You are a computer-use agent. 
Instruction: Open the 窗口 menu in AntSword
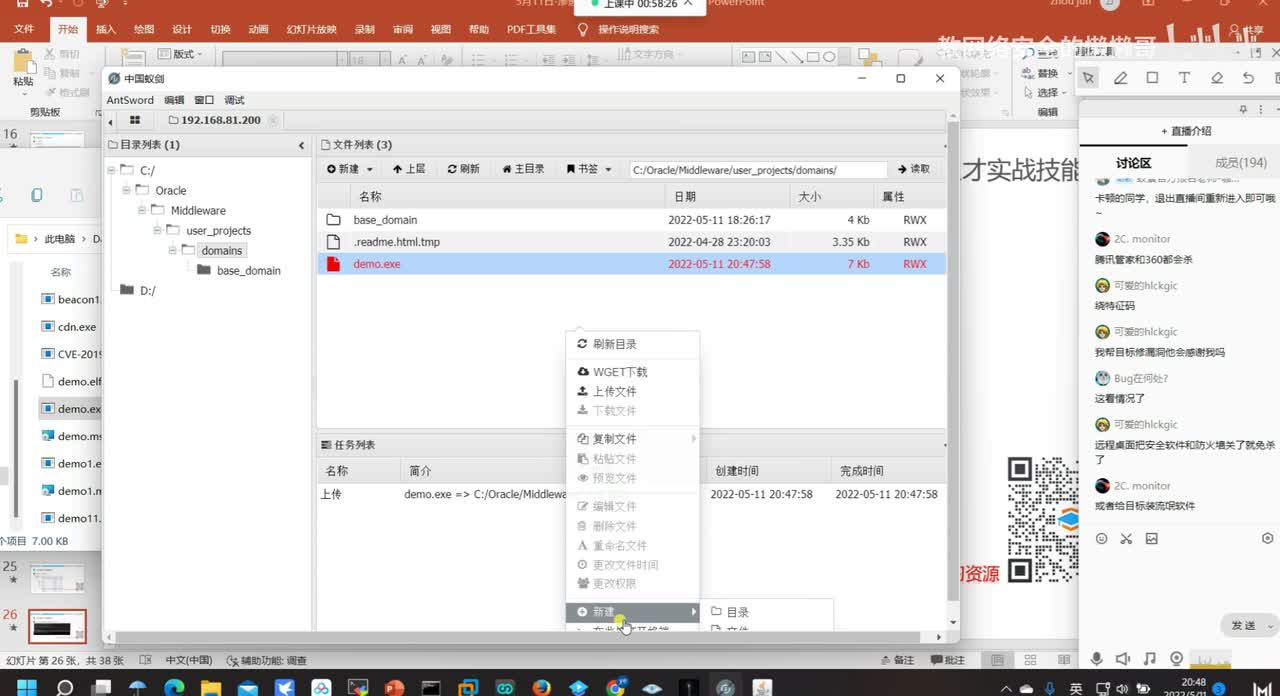204,100
